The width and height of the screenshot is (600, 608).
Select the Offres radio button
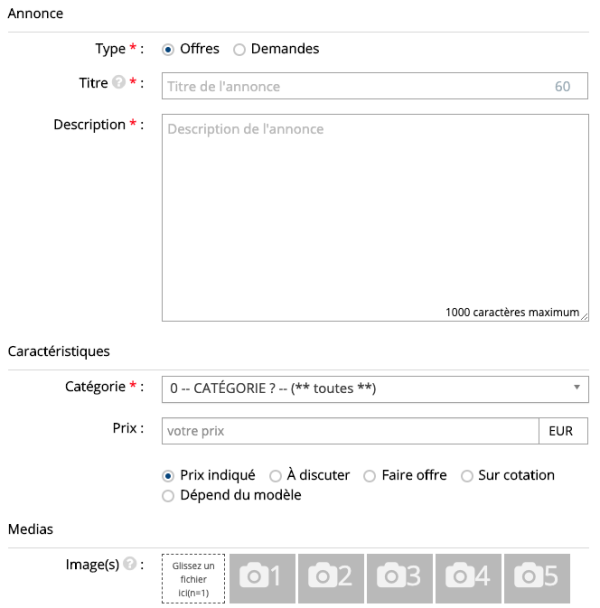click(168, 49)
